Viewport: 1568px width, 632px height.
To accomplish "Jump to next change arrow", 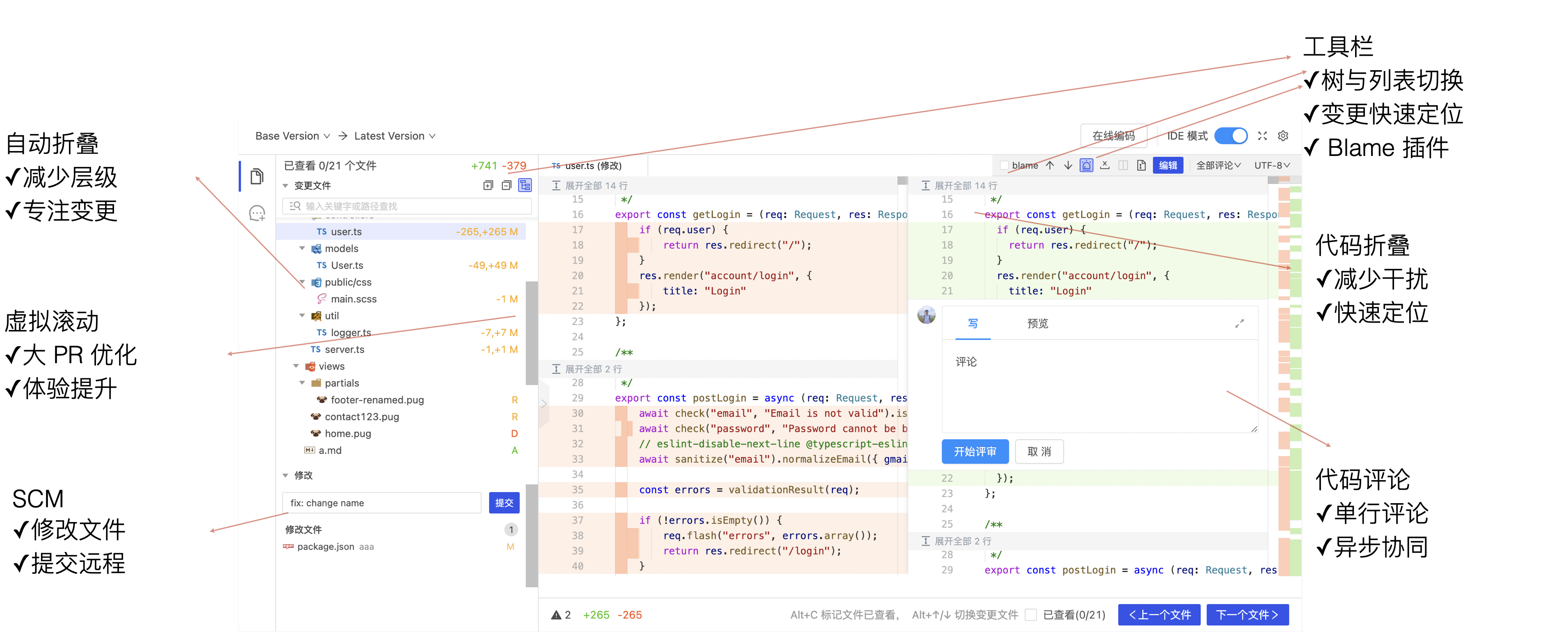I will pos(1067,165).
